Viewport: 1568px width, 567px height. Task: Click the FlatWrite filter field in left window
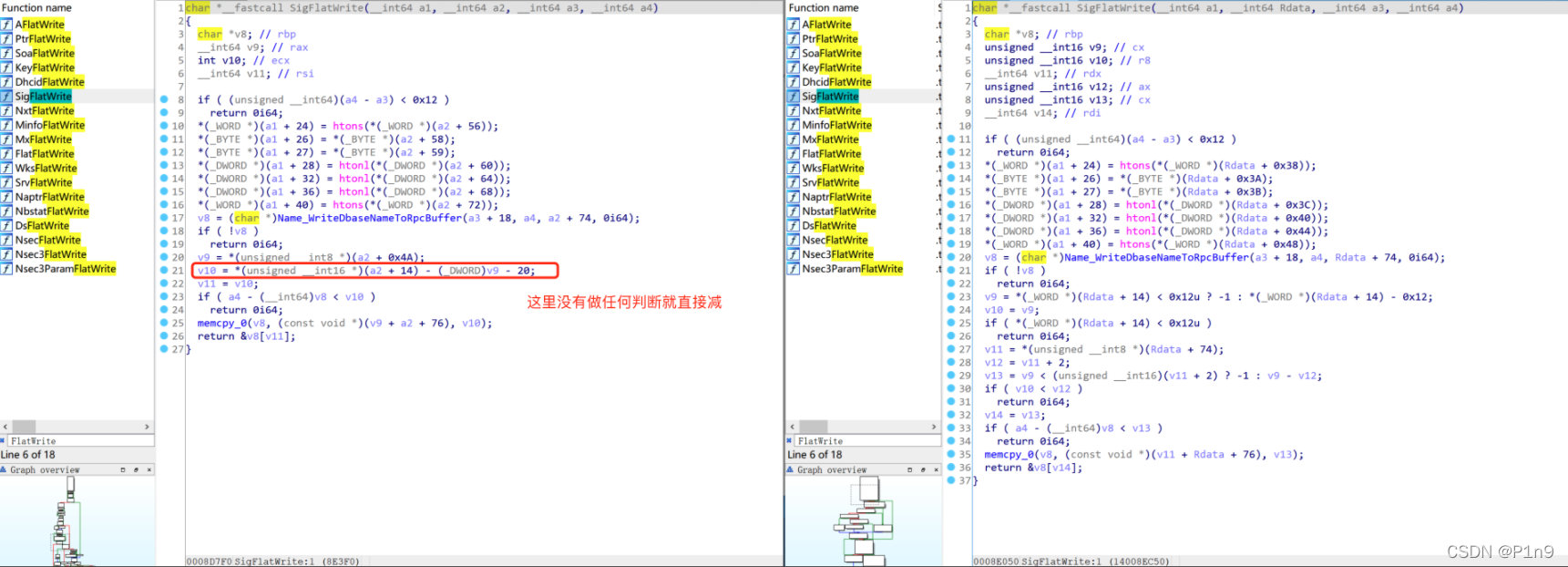pos(80,441)
